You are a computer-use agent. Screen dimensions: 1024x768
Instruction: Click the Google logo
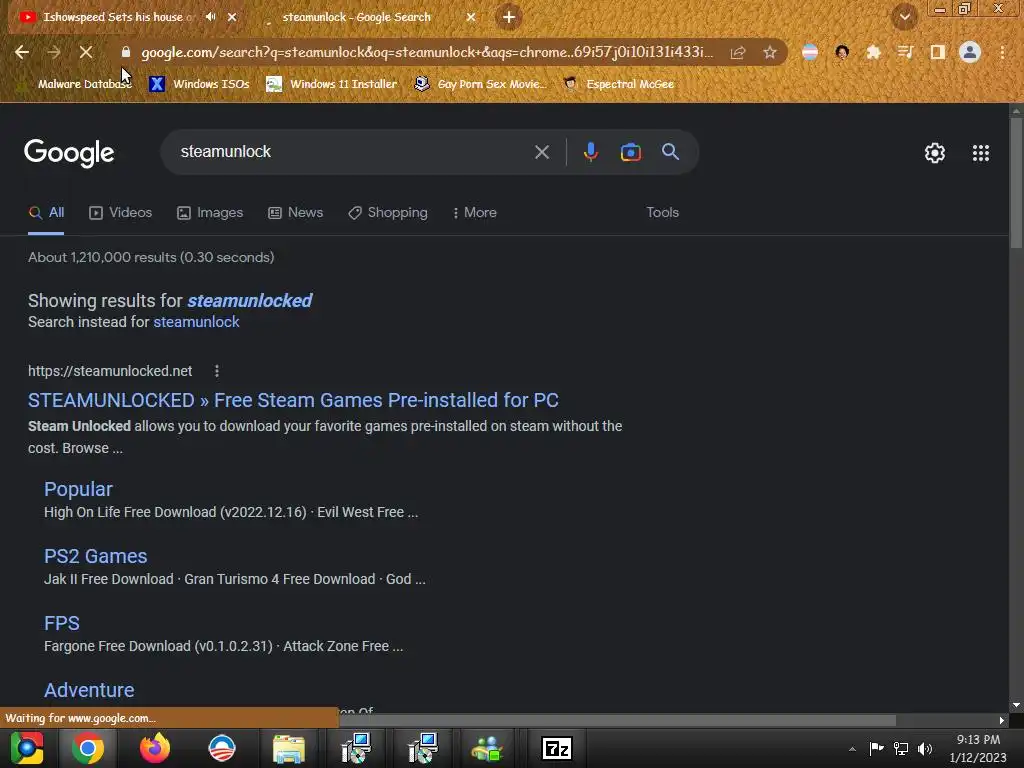[x=69, y=153]
